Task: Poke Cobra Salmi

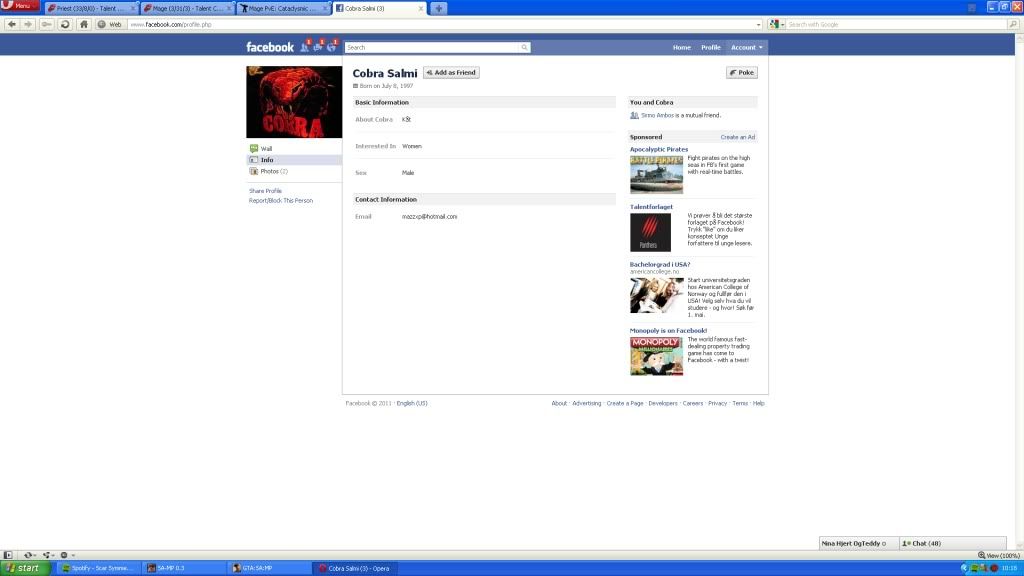Action: [741, 73]
